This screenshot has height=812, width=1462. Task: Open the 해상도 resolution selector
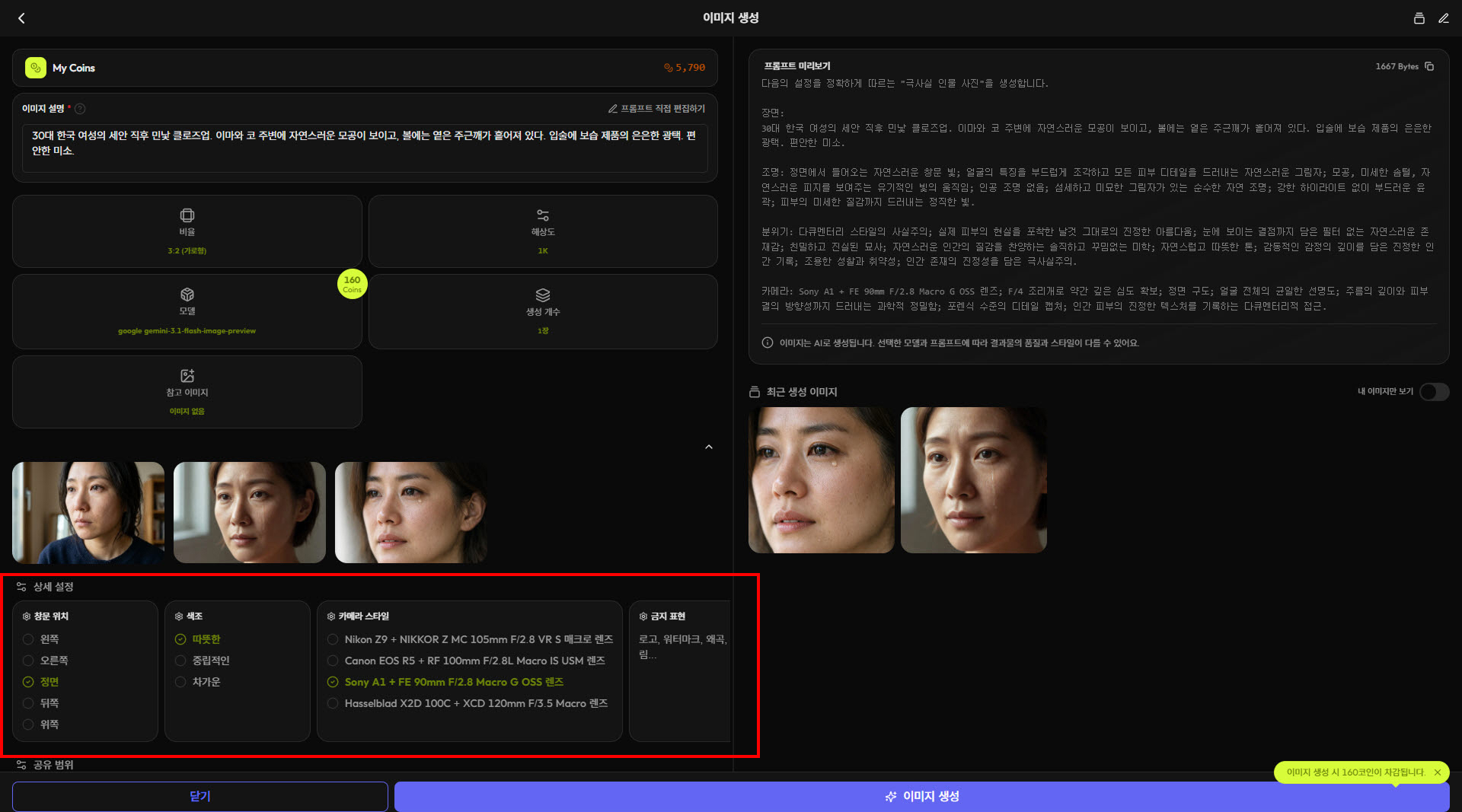542,231
